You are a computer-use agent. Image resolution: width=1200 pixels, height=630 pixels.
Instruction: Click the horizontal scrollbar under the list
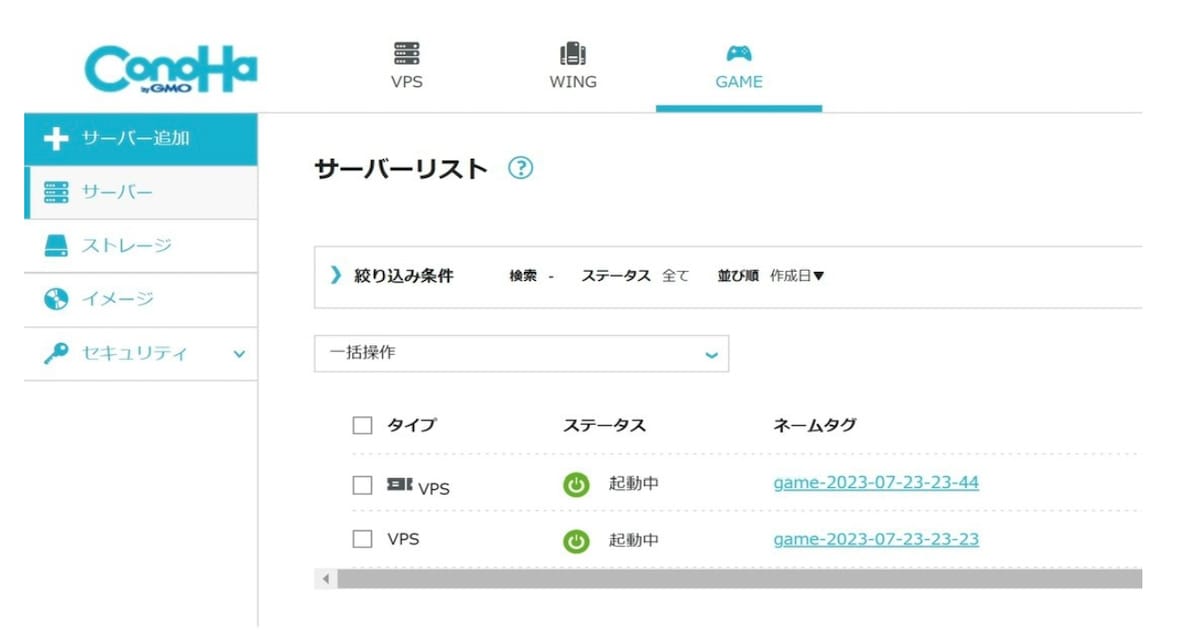(739, 579)
